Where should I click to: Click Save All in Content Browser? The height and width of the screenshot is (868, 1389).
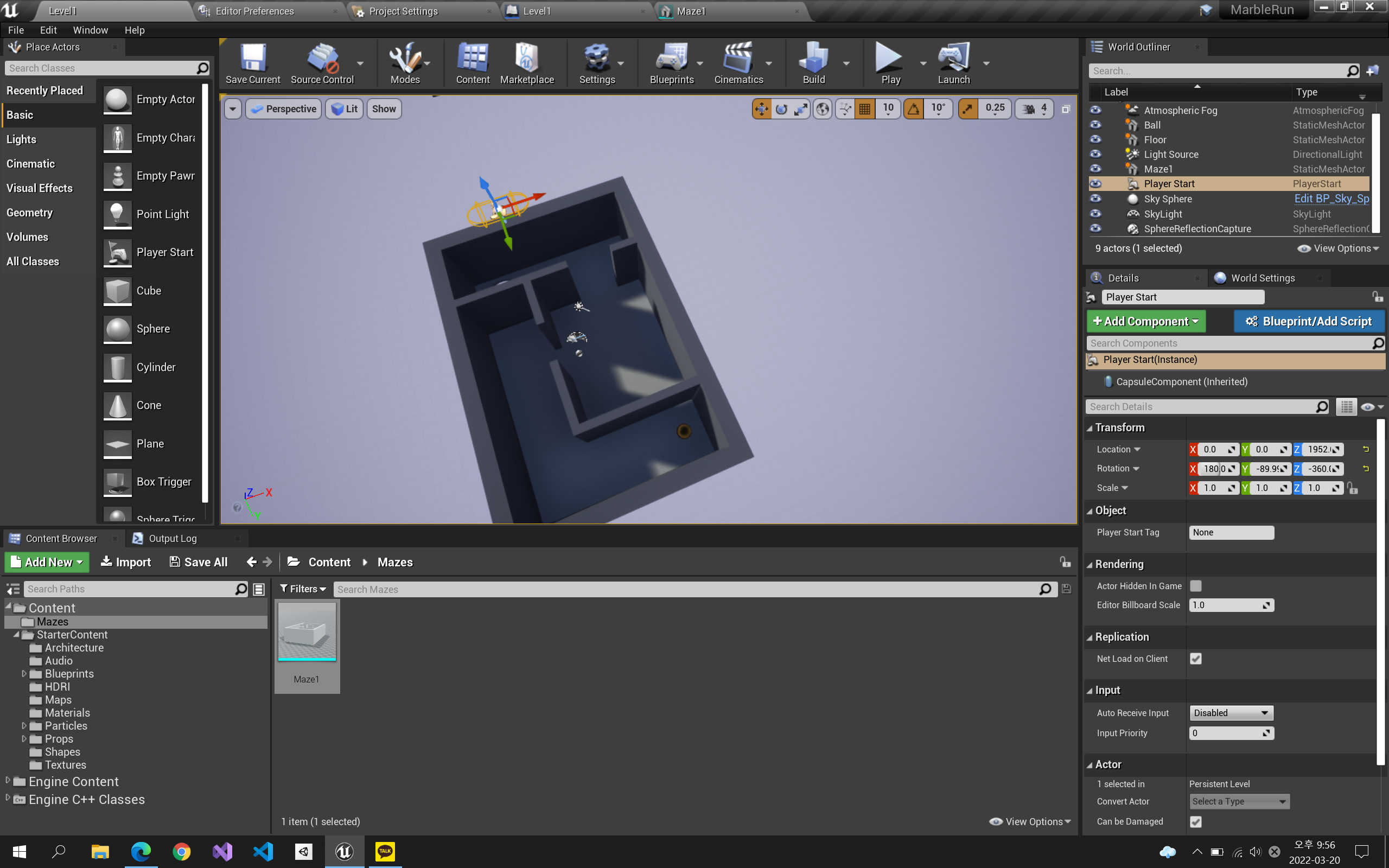pyautogui.click(x=199, y=562)
